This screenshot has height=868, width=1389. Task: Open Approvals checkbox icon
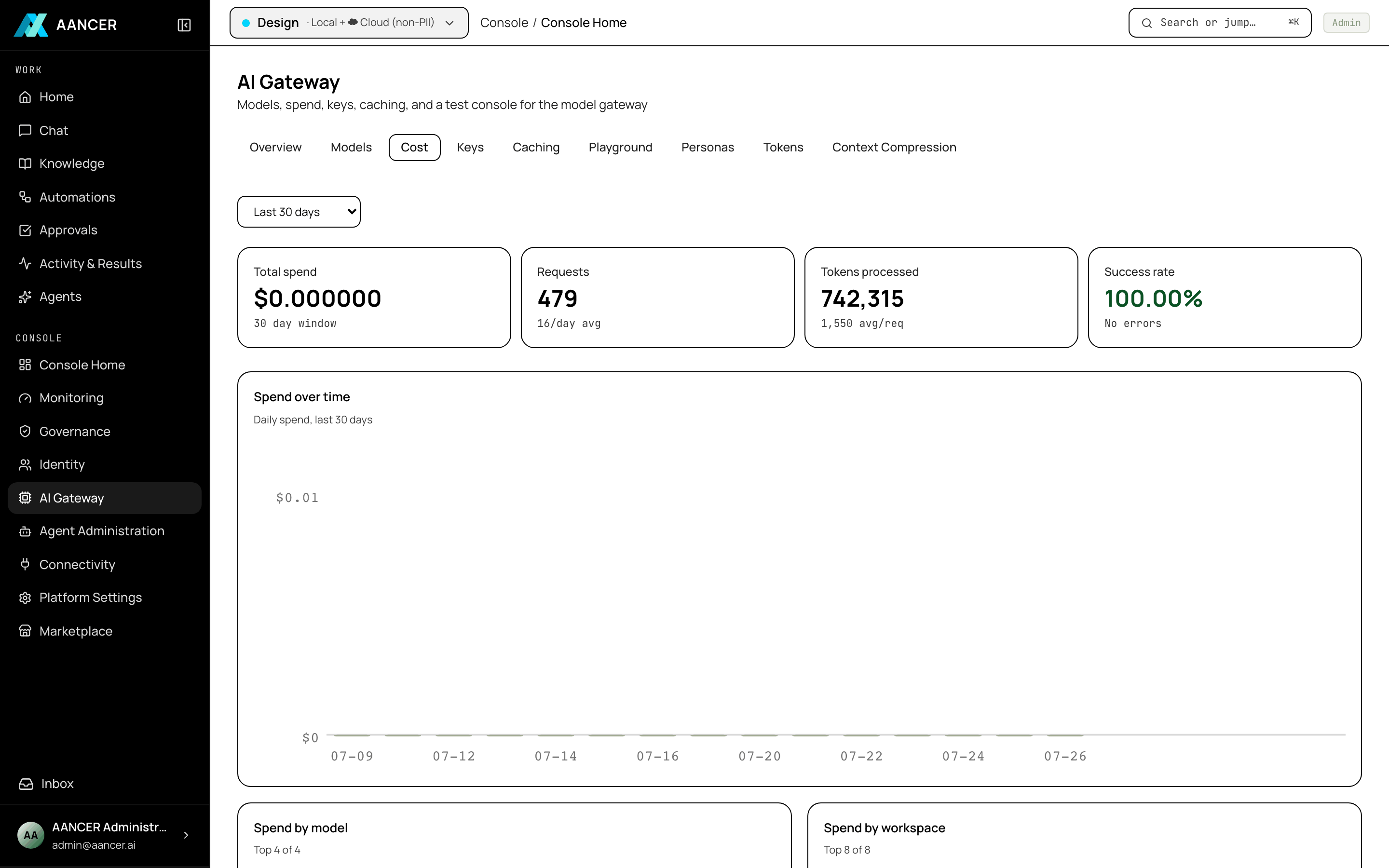coord(25,230)
